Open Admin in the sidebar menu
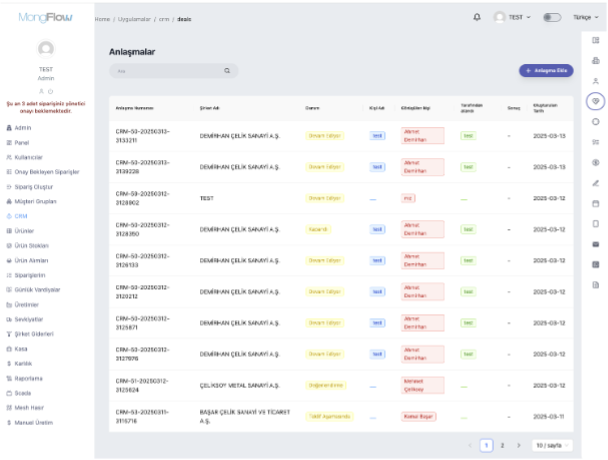The height and width of the screenshot is (460, 608). [23, 128]
